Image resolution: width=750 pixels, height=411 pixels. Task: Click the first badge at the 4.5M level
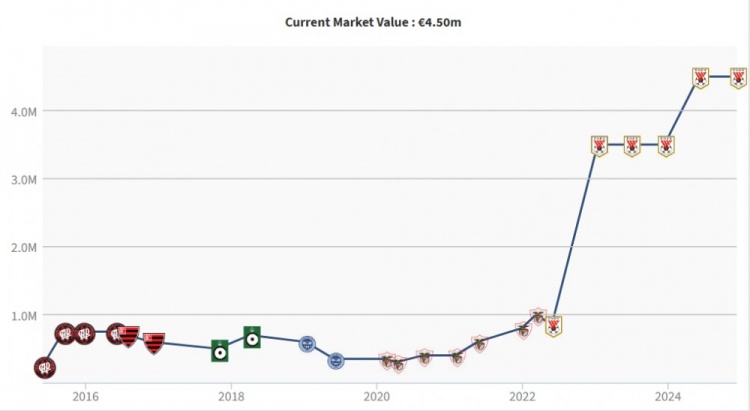[x=701, y=78]
